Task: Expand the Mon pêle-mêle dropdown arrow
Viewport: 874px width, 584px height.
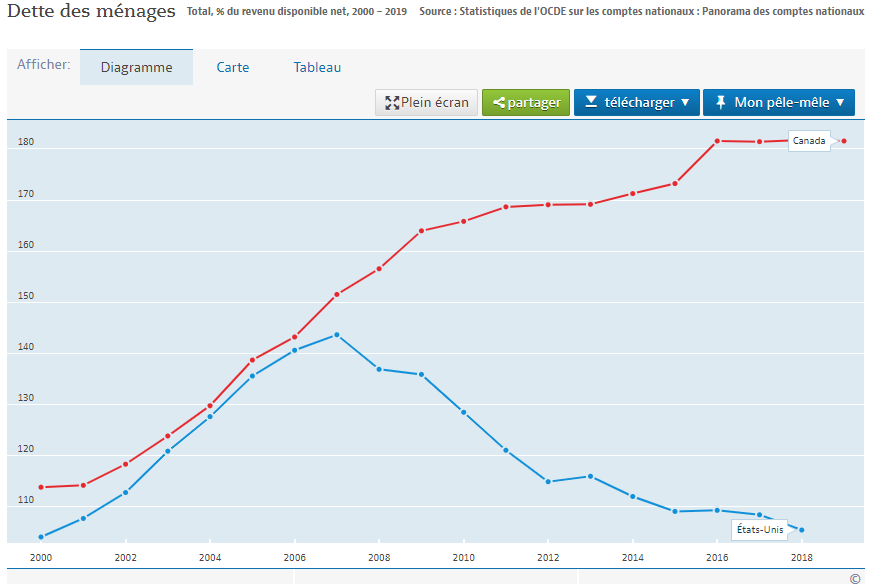Action: [x=840, y=102]
